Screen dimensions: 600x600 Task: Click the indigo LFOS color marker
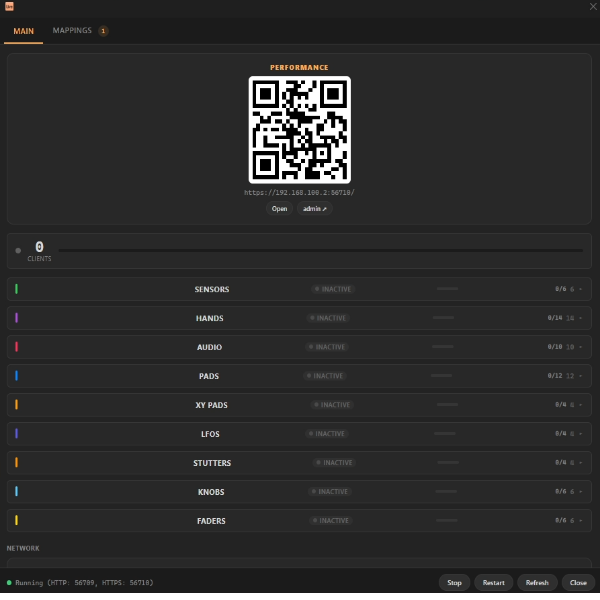coord(16,434)
